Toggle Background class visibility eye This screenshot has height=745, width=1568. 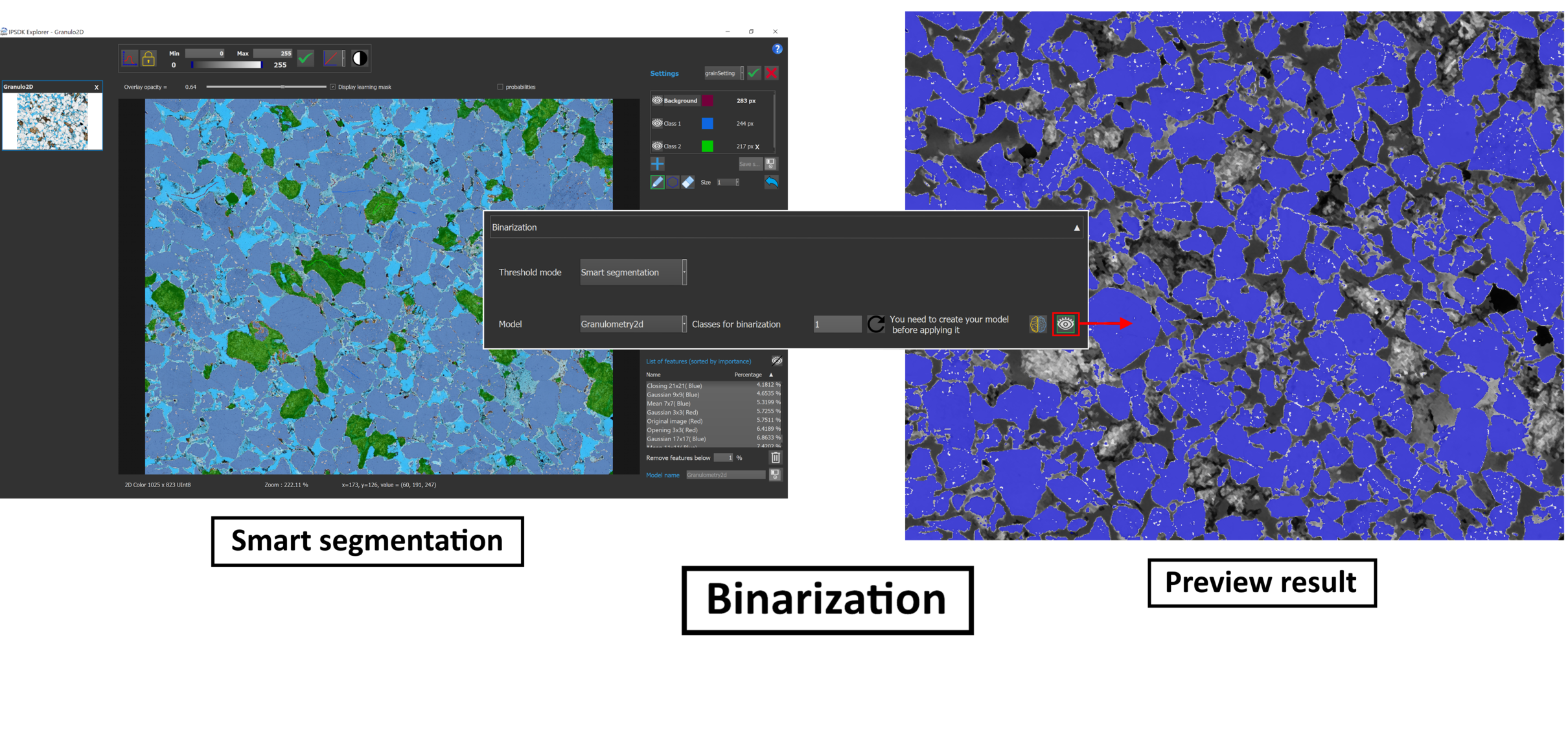click(657, 100)
